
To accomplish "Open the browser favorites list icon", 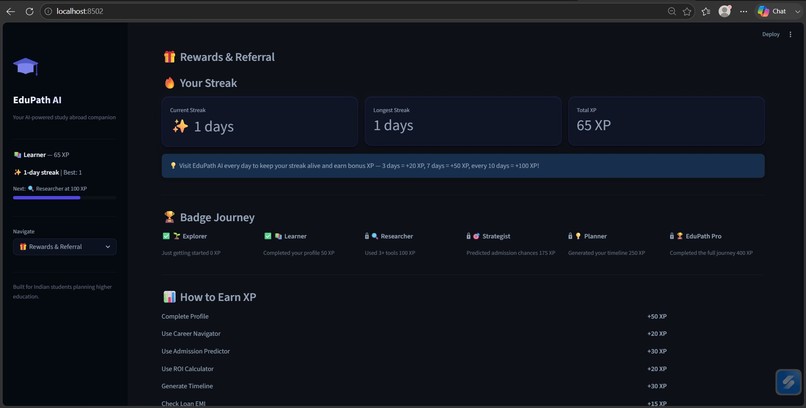I will [x=706, y=11].
